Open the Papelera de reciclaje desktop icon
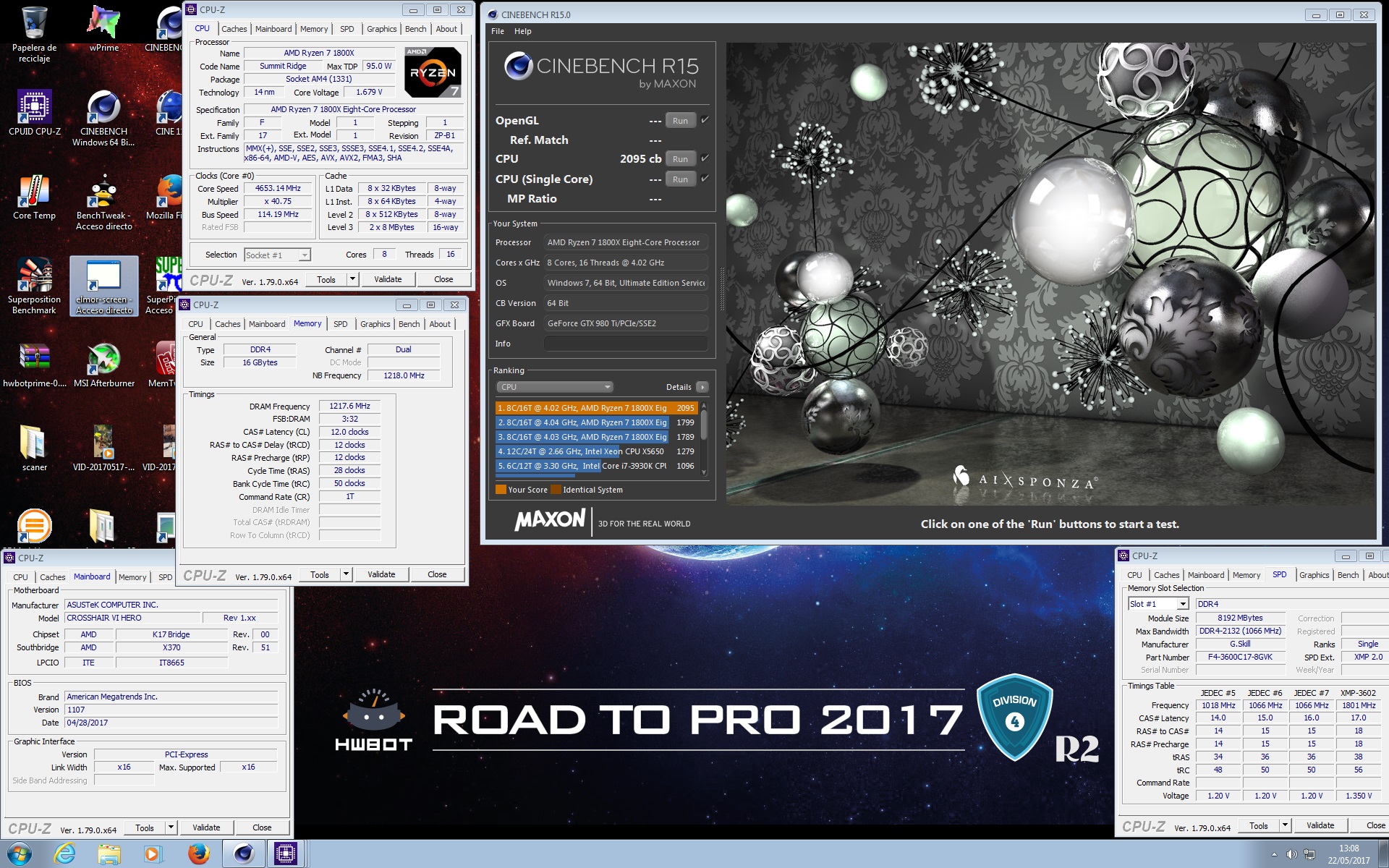1389x868 pixels. click(x=34, y=33)
